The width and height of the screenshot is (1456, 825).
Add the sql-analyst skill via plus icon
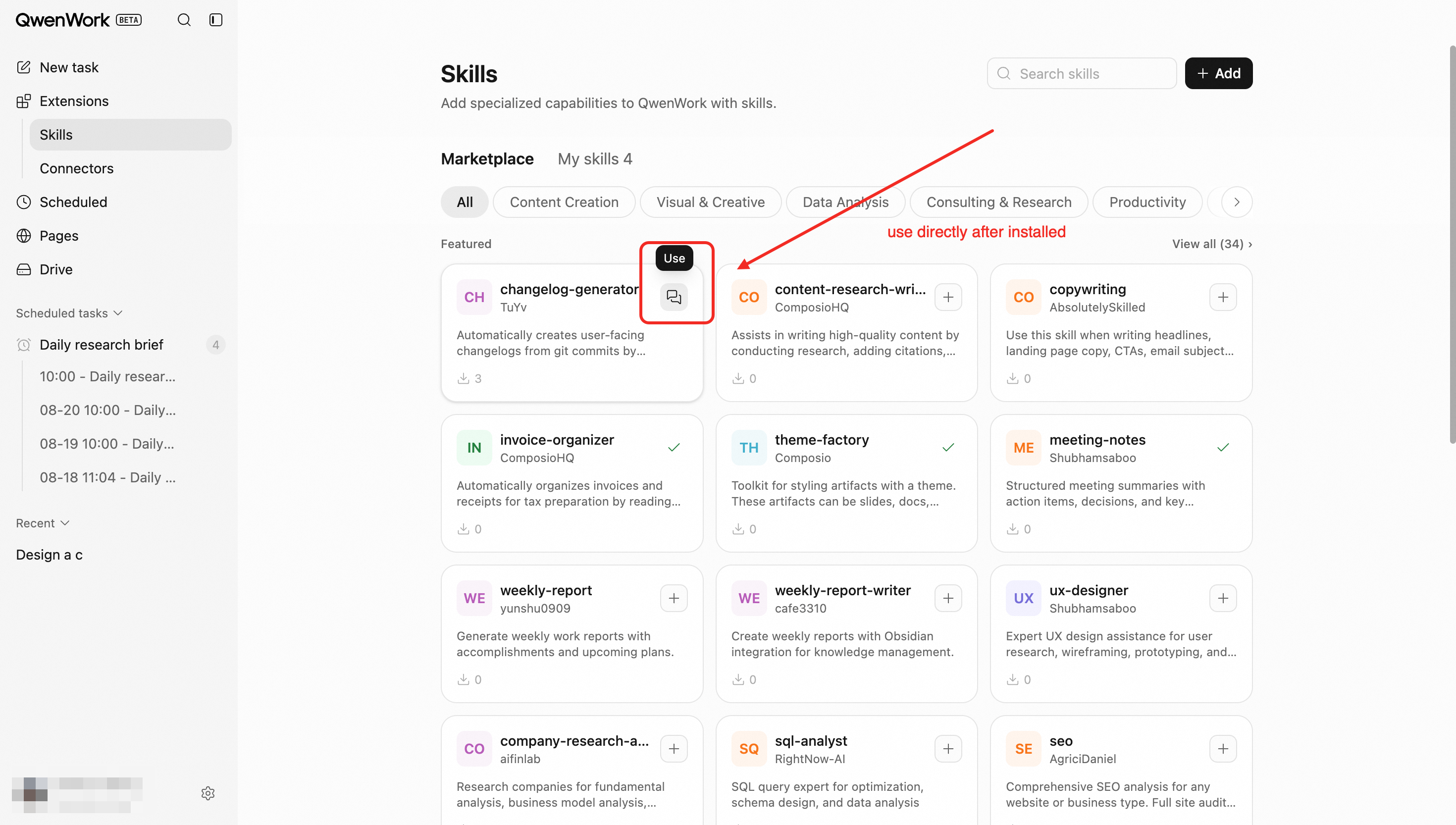click(948, 749)
